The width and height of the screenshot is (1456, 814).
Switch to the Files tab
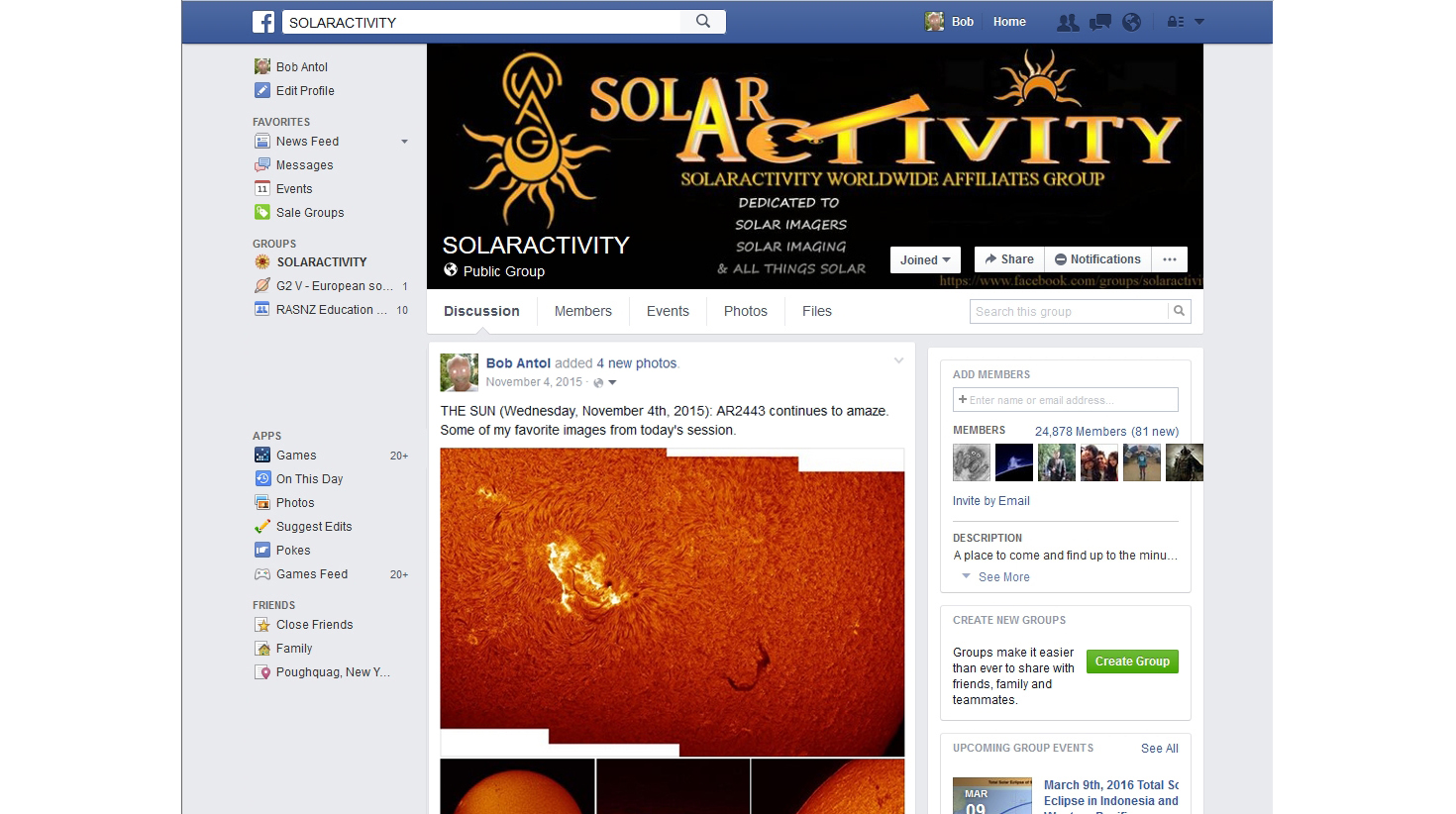click(x=817, y=311)
